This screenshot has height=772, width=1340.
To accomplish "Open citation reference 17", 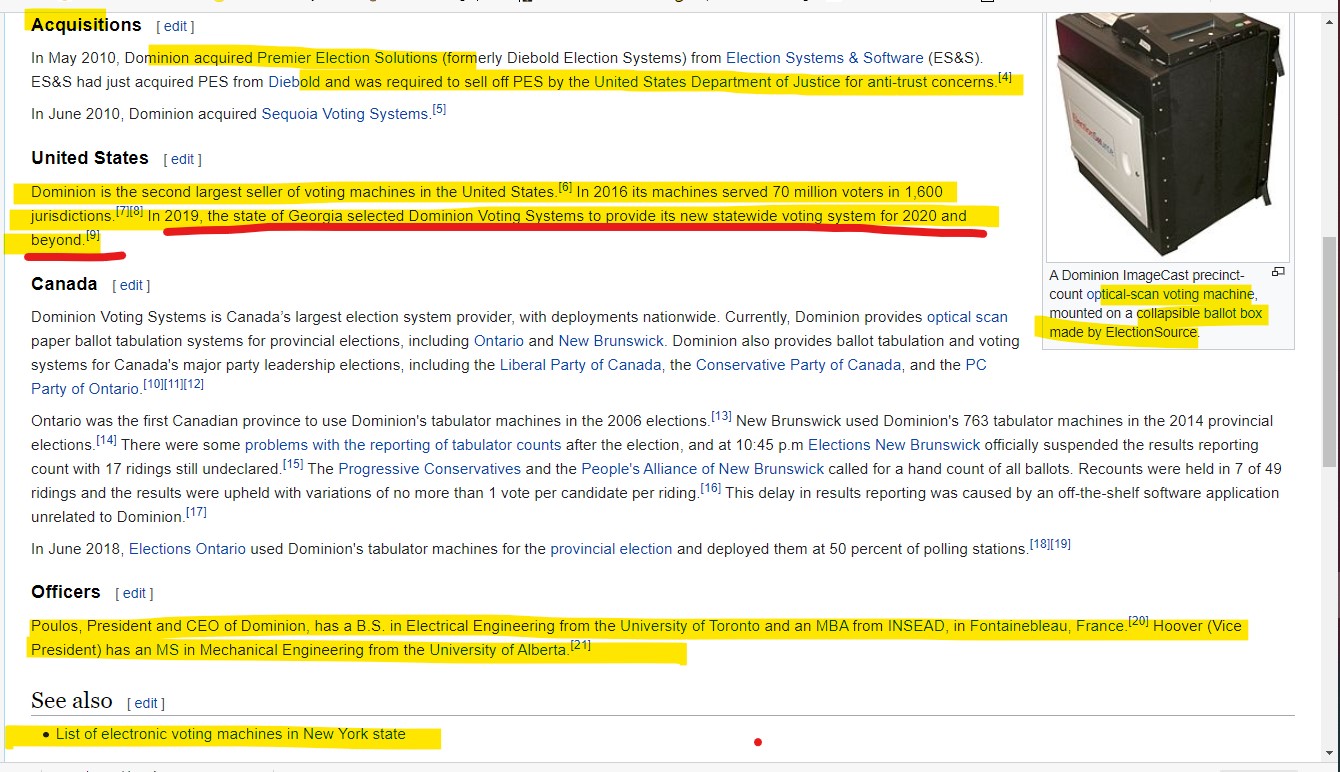I will [197, 512].
